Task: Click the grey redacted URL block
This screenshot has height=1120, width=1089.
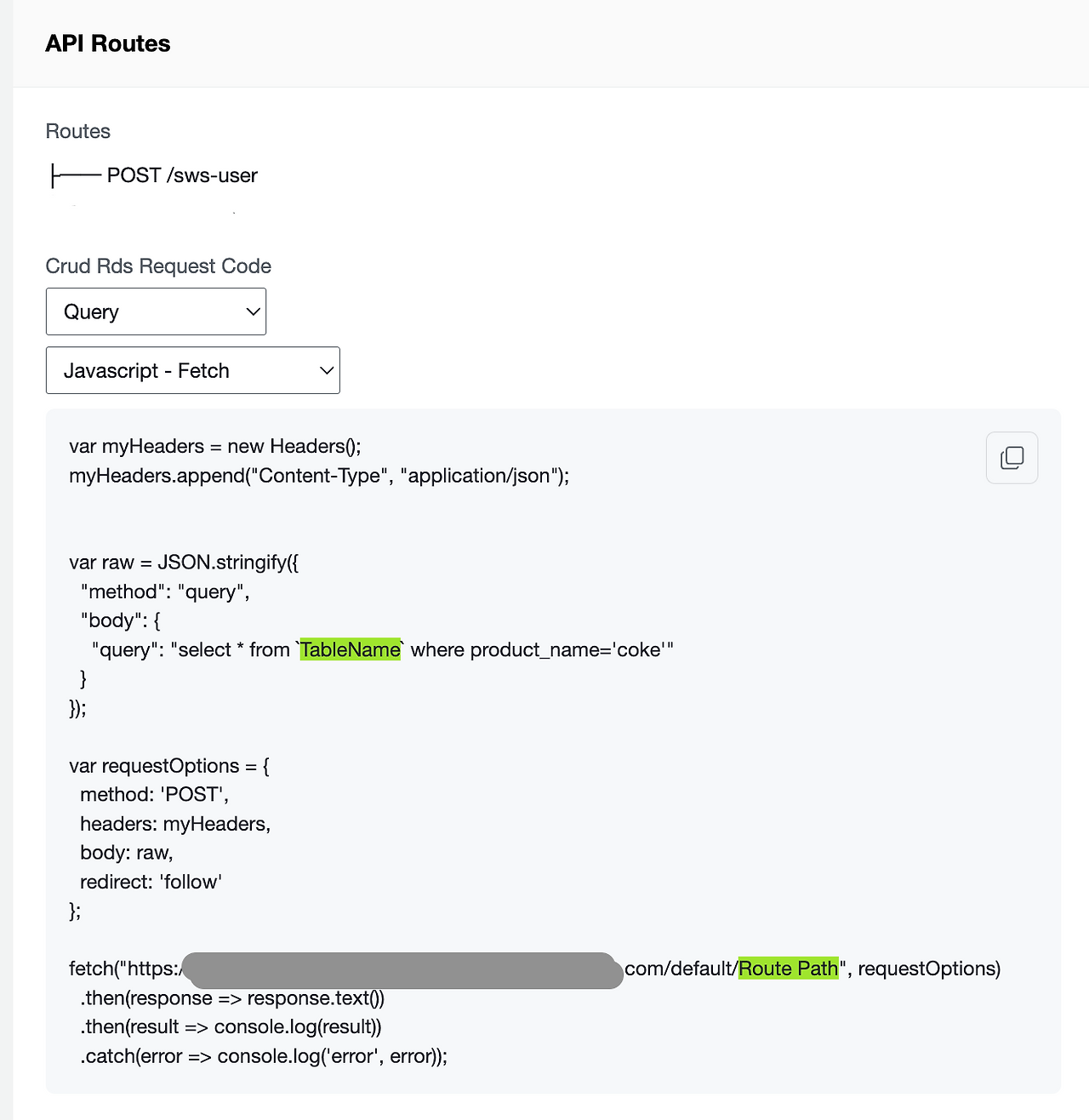Action: [x=402, y=970]
